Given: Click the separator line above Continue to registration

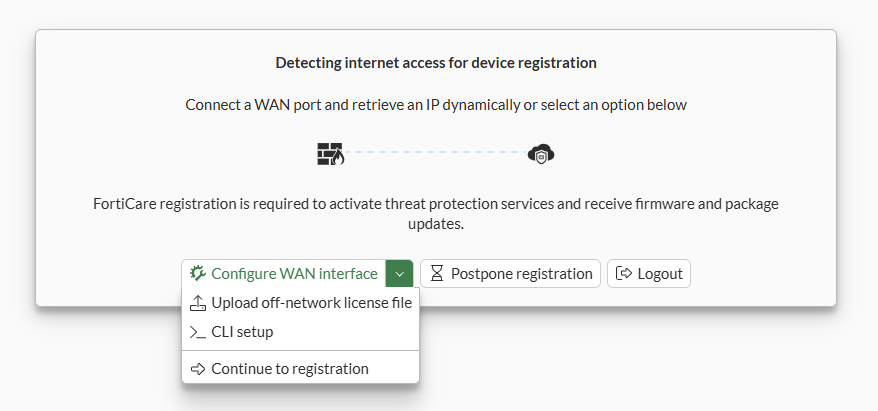Looking at the screenshot, I should click(x=300, y=350).
